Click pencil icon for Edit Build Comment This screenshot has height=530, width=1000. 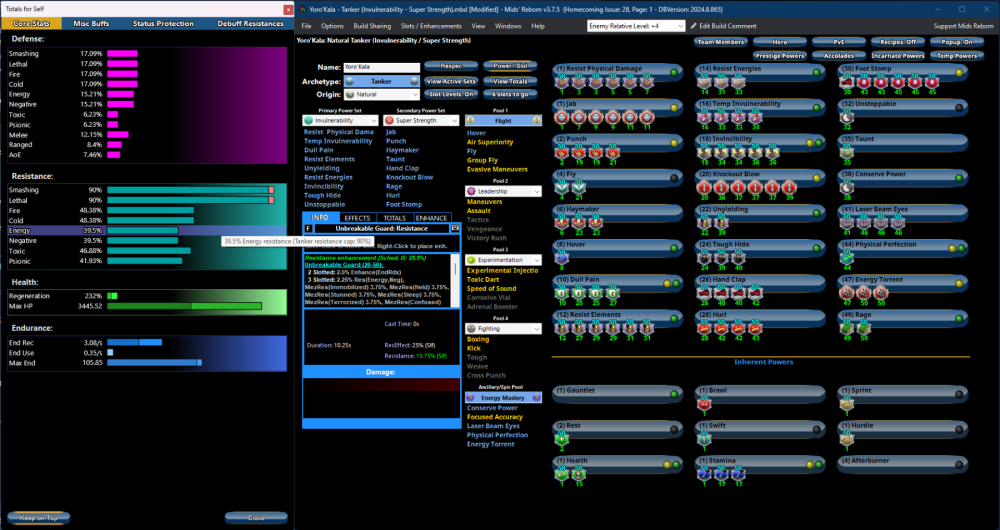[x=694, y=25]
